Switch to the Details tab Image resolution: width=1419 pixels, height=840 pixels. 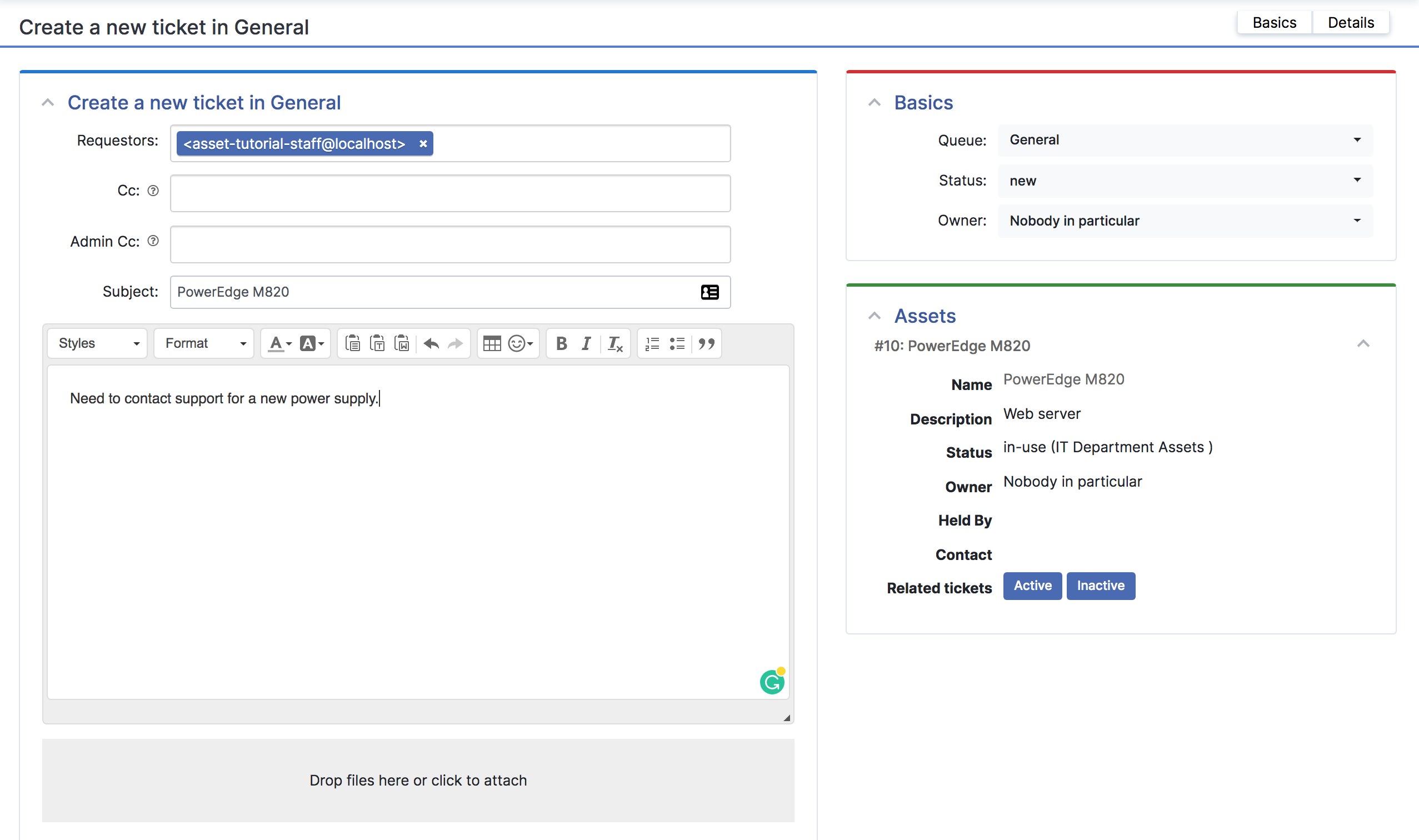pos(1351,22)
